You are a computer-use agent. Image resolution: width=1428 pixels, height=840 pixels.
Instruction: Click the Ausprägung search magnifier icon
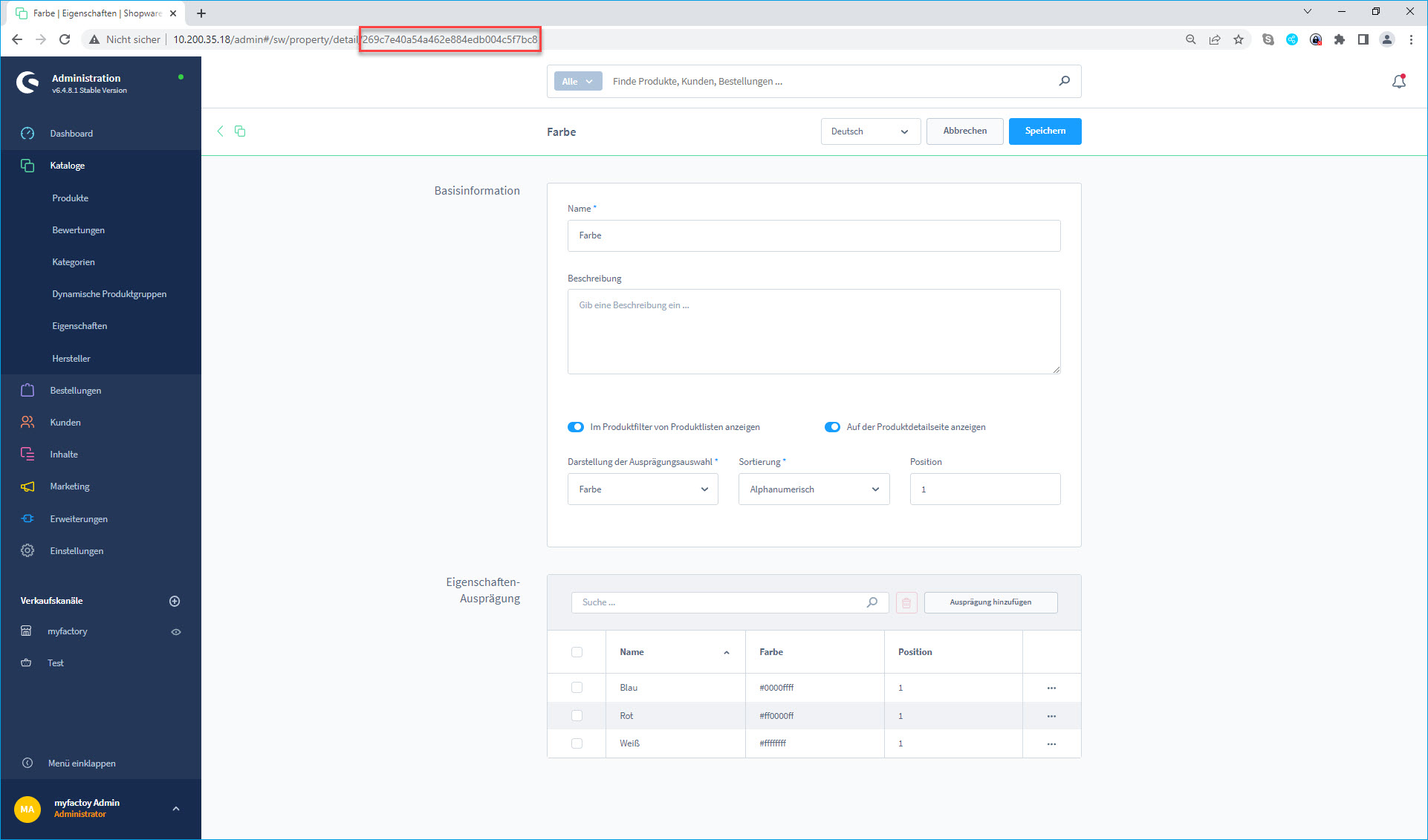click(872, 602)
